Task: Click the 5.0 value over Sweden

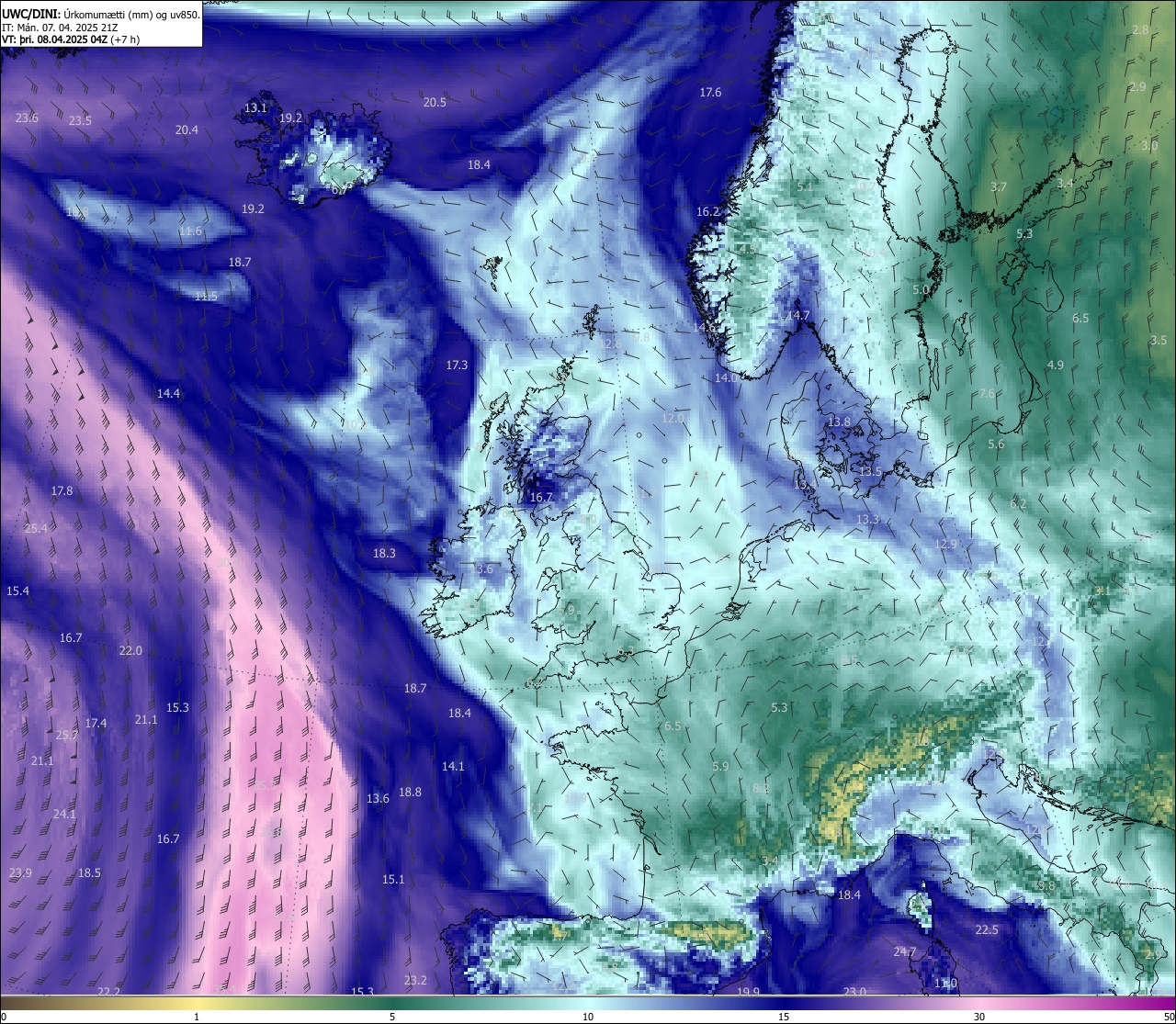Action: point(921,290)
